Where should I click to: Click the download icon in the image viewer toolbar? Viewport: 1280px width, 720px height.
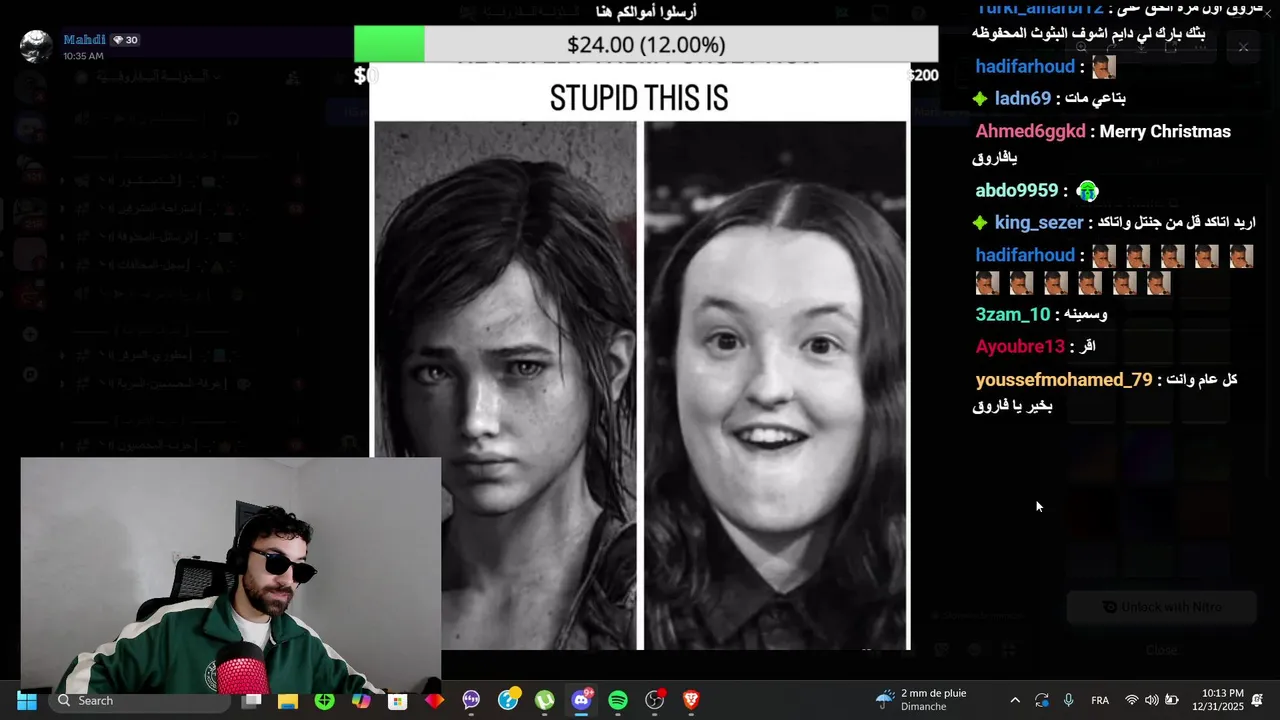tap(1140, 47)
